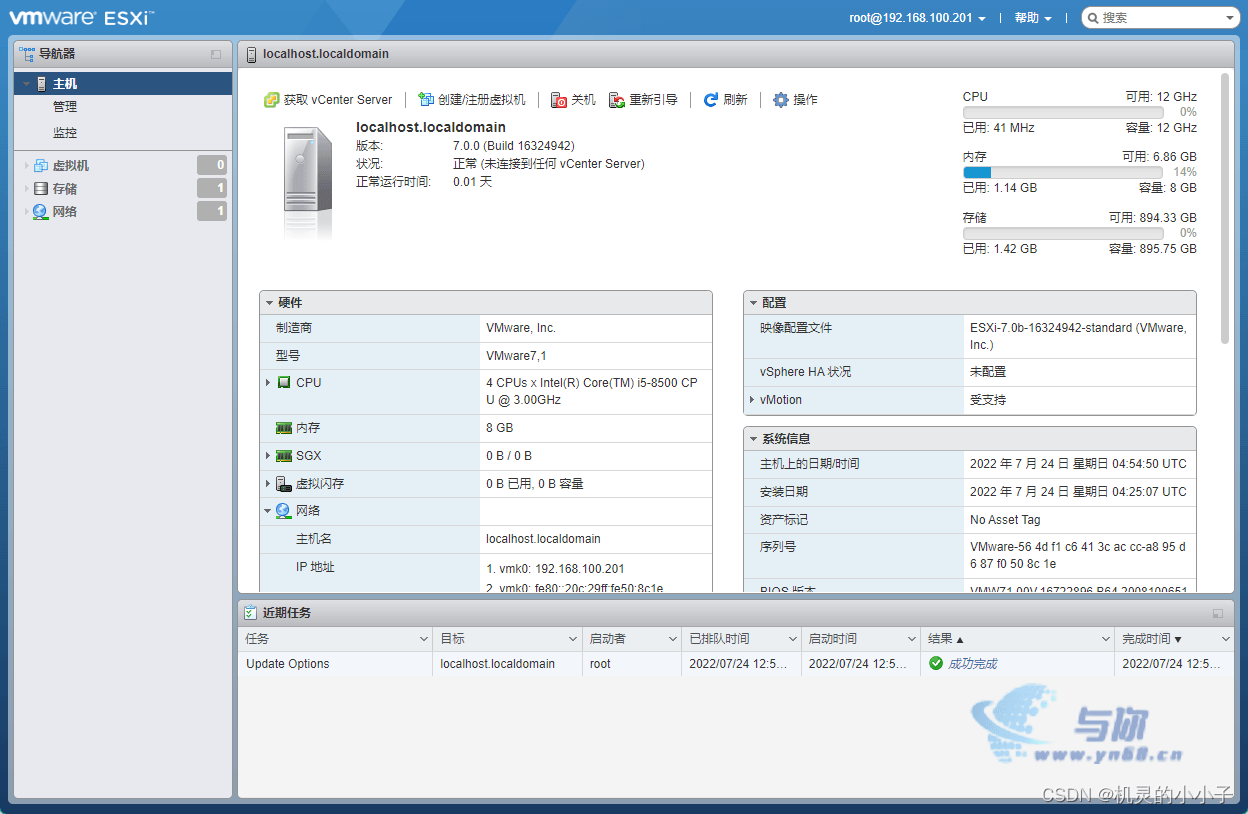Click the 网络 globe icon in navigator

[x=41, y=212]
